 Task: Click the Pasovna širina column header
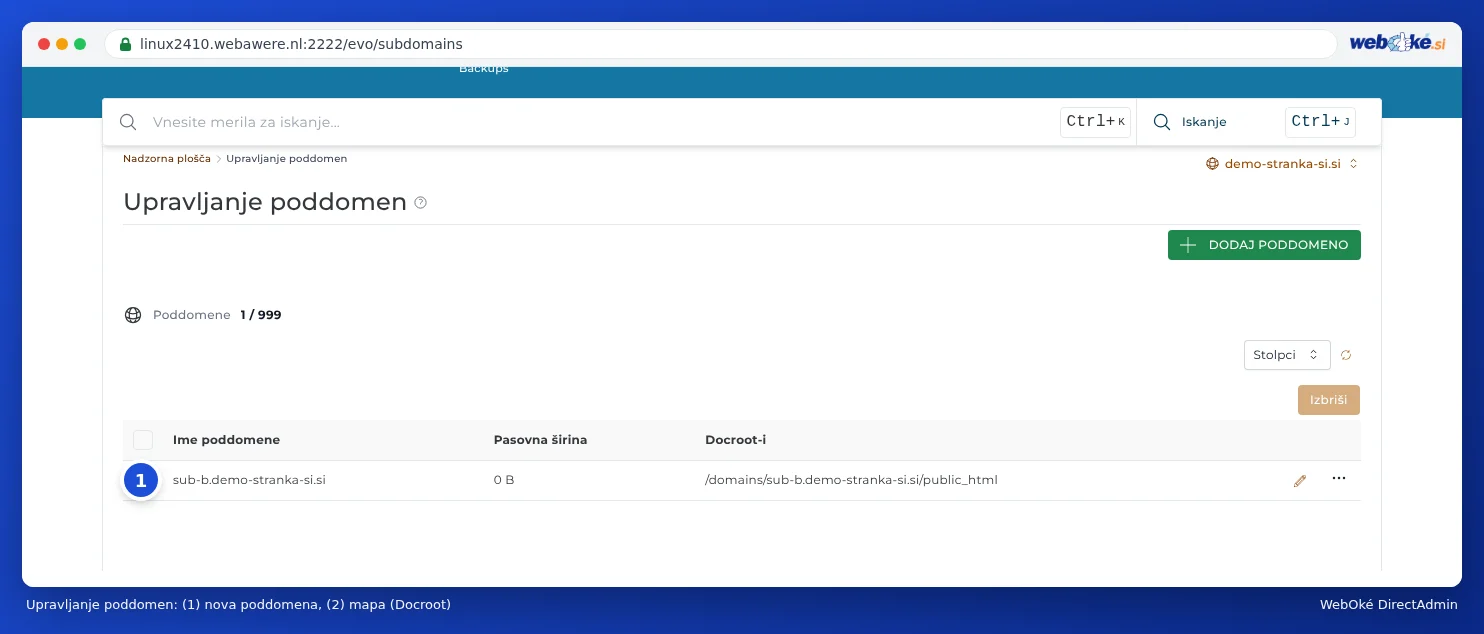(540, 440)
